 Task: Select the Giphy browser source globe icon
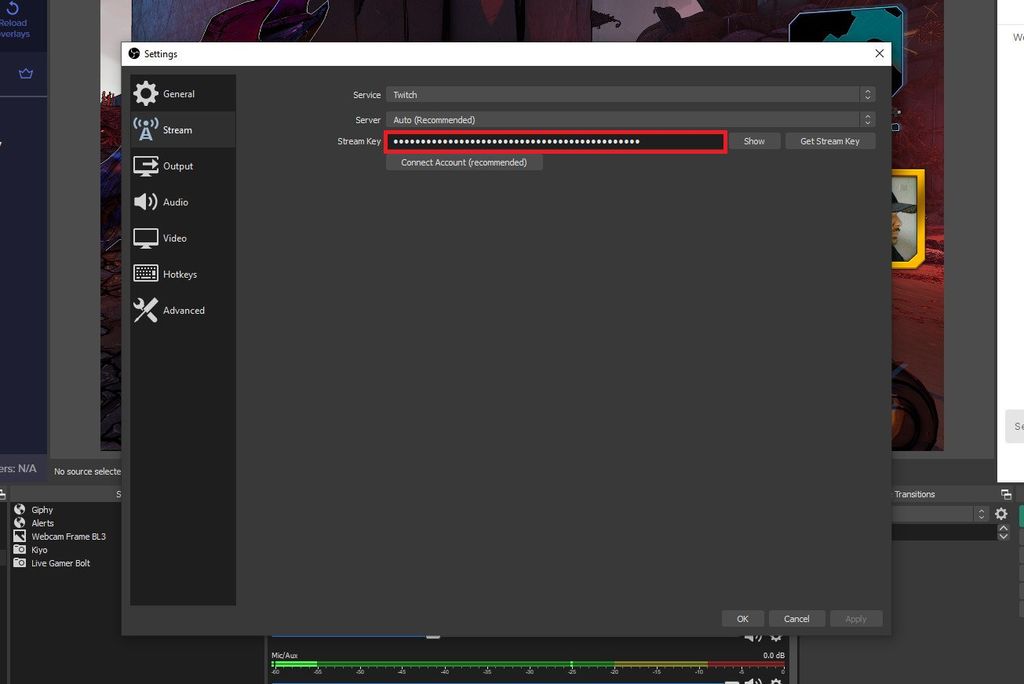click(x=20, y=509)
